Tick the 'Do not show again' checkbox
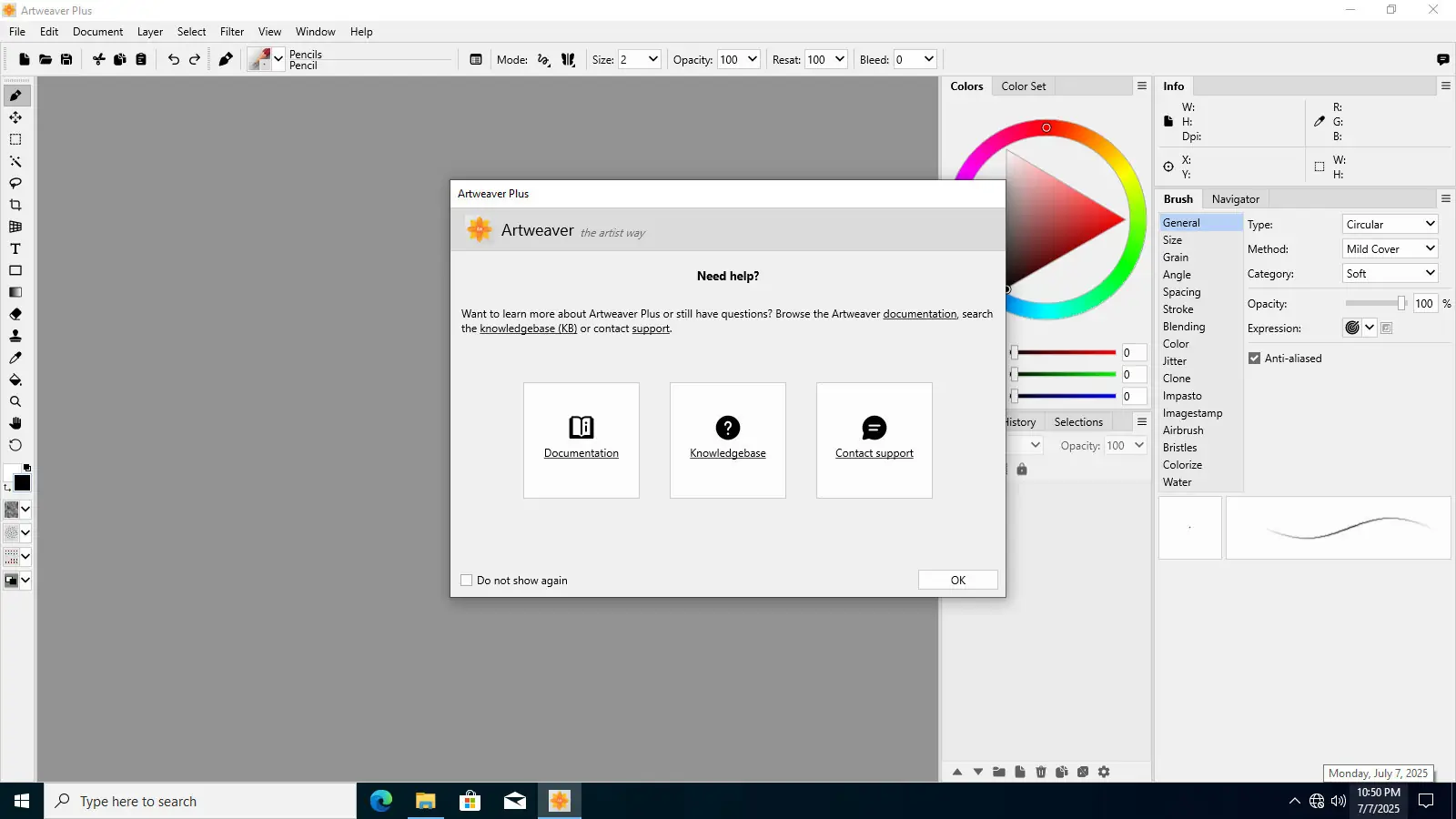1456x819 pixels. tap(467, 581)
